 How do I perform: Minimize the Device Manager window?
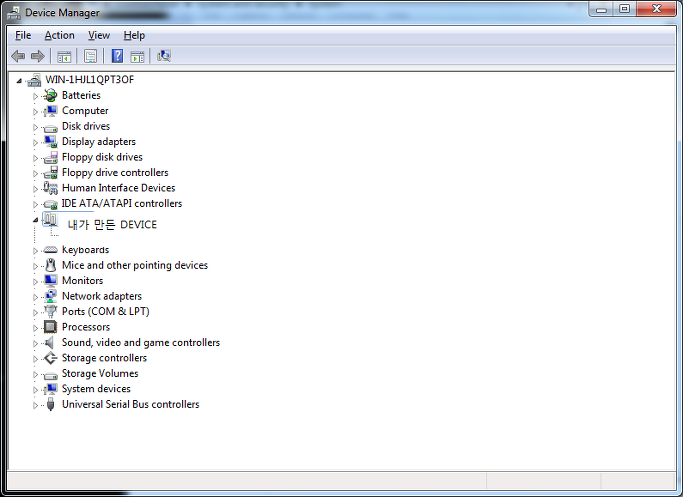click(601, 9)
